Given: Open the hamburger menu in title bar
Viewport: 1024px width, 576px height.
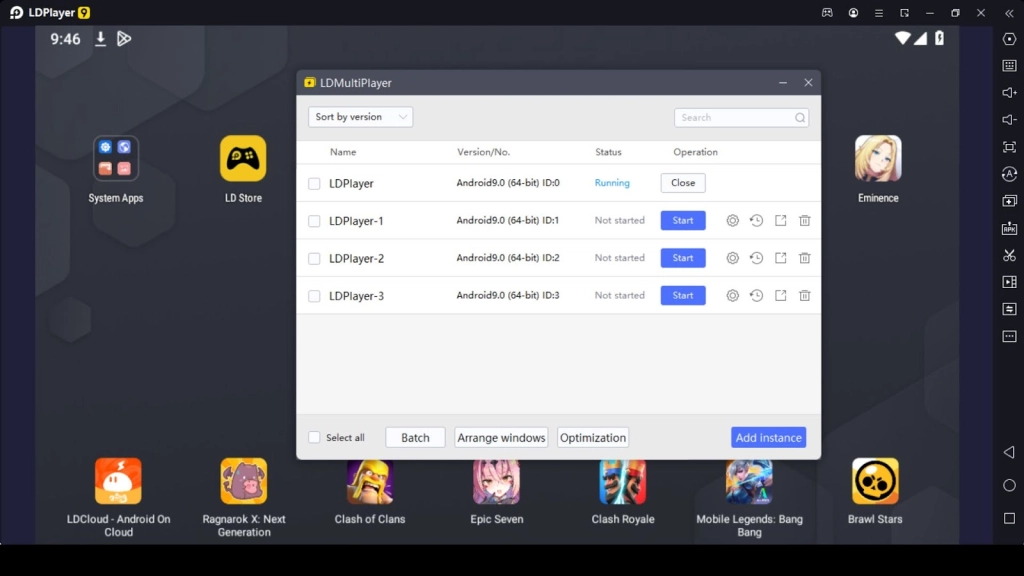Looking at the screenshot, I should tap(879, 13).
